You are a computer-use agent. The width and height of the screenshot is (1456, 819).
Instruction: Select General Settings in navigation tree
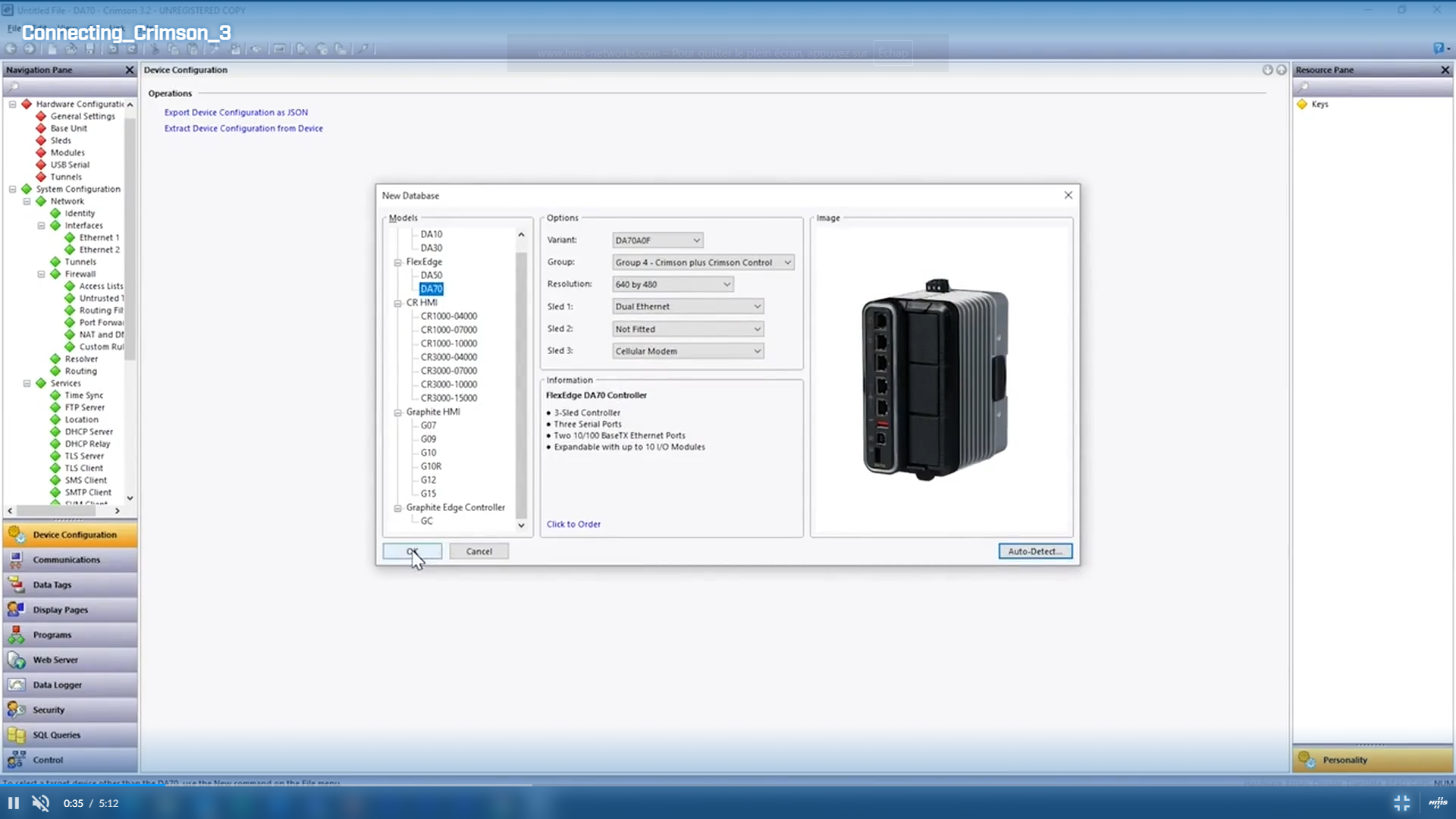pyautogui.click(x=83, y=117)
